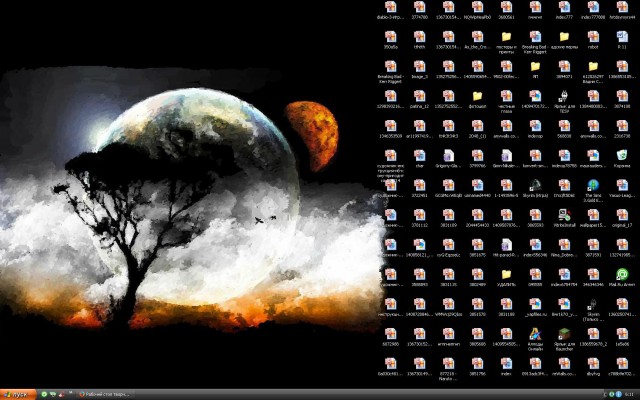Select the Ярлык для launcher Minecraft icon
Screen dimensions: 640x400
pos(564,334)
